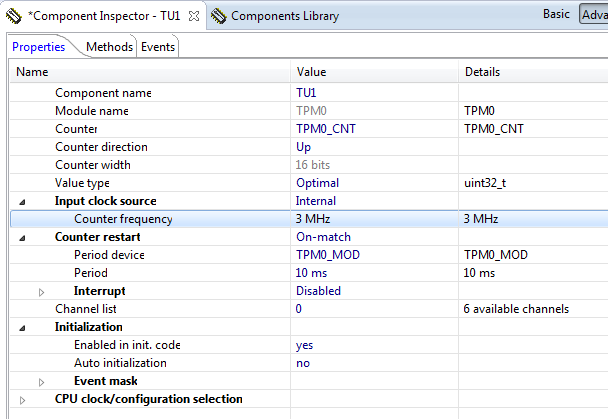Toggle Enabled in init. code value
Screen dimensions: 608x419
[304, 345]
